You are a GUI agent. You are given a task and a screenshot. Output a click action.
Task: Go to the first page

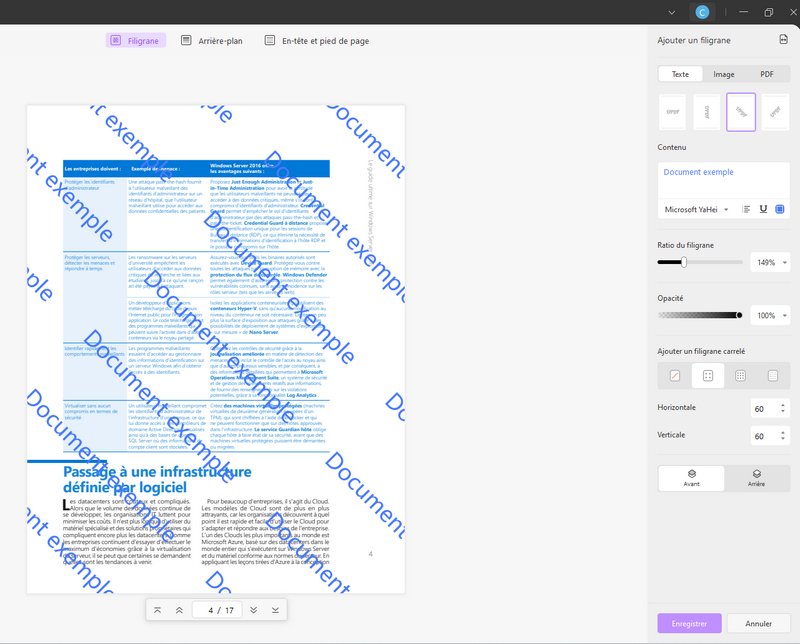click(158, 610)
